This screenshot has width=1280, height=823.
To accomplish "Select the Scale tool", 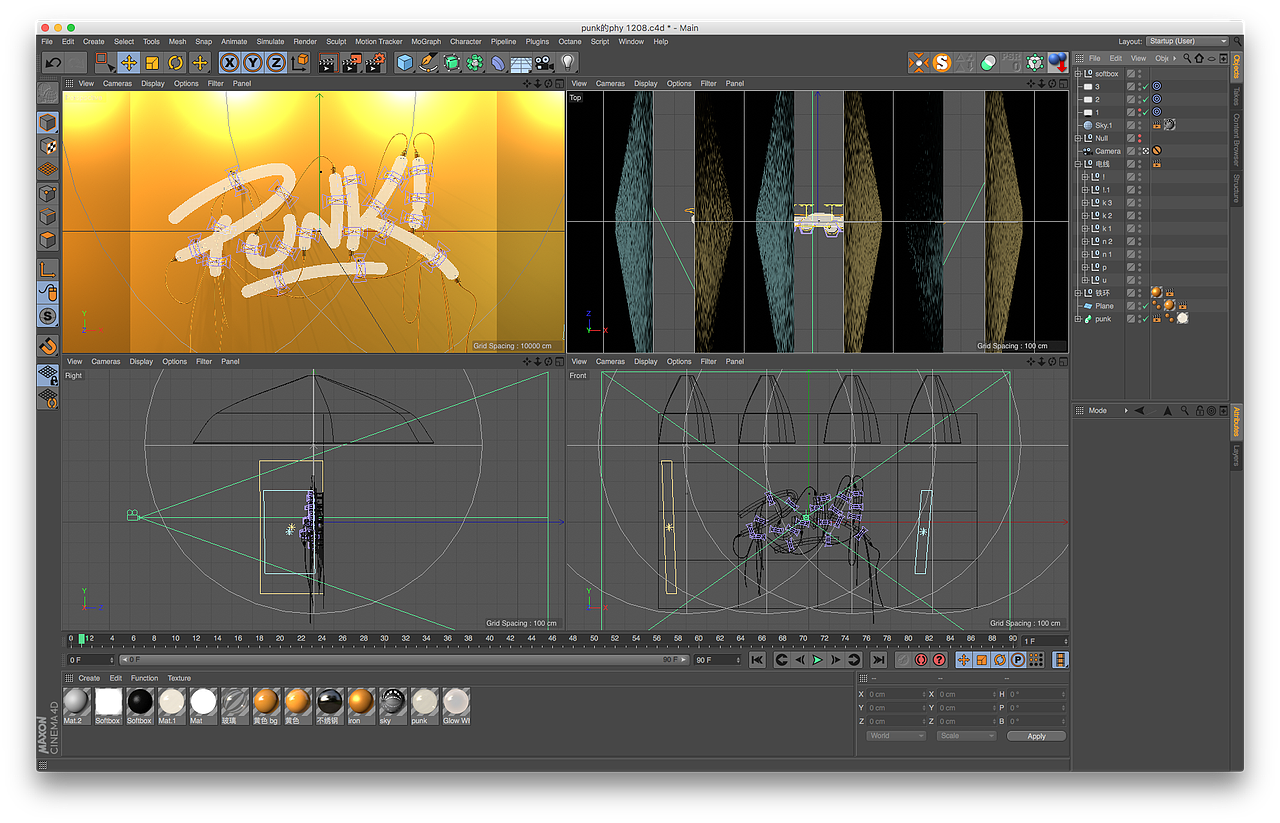I will (x=152, y=63).
